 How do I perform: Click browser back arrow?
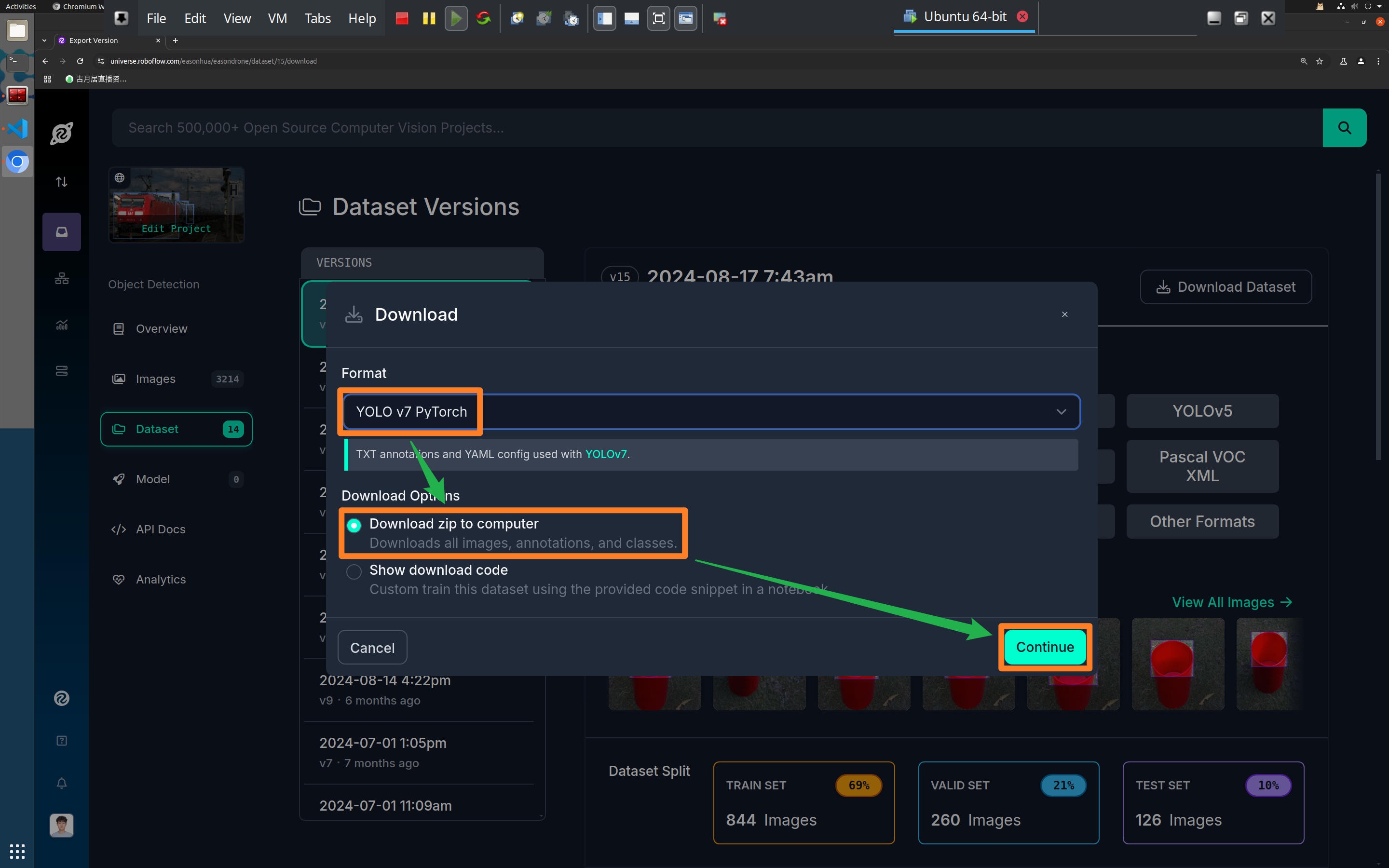(x=45, y=61)
